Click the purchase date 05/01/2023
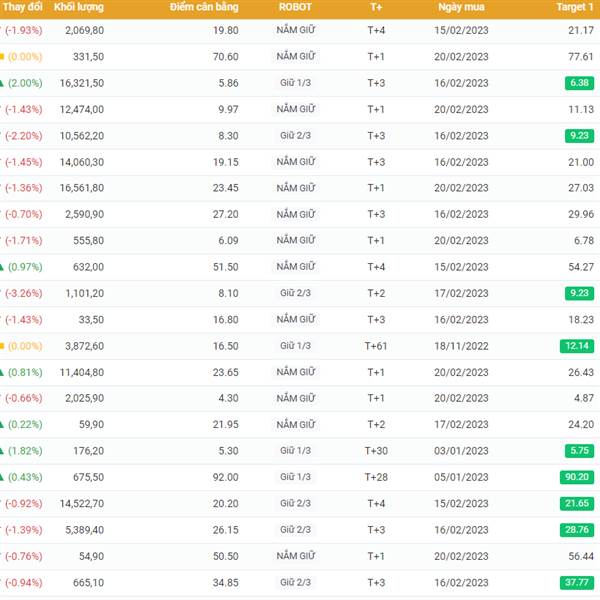600x600 pixels. point(461,477)
